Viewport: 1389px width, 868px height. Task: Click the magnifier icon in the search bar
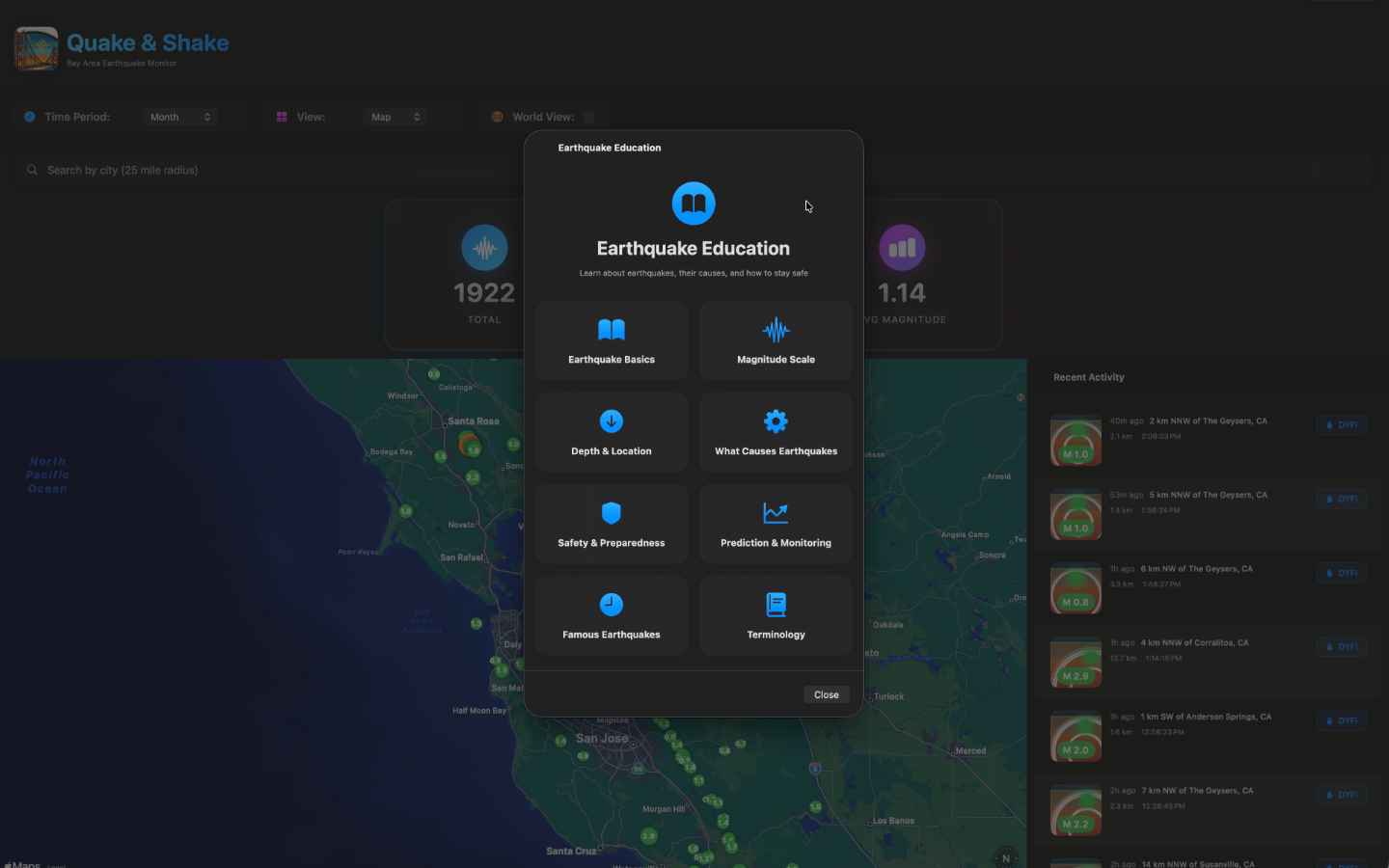[32, 170]
